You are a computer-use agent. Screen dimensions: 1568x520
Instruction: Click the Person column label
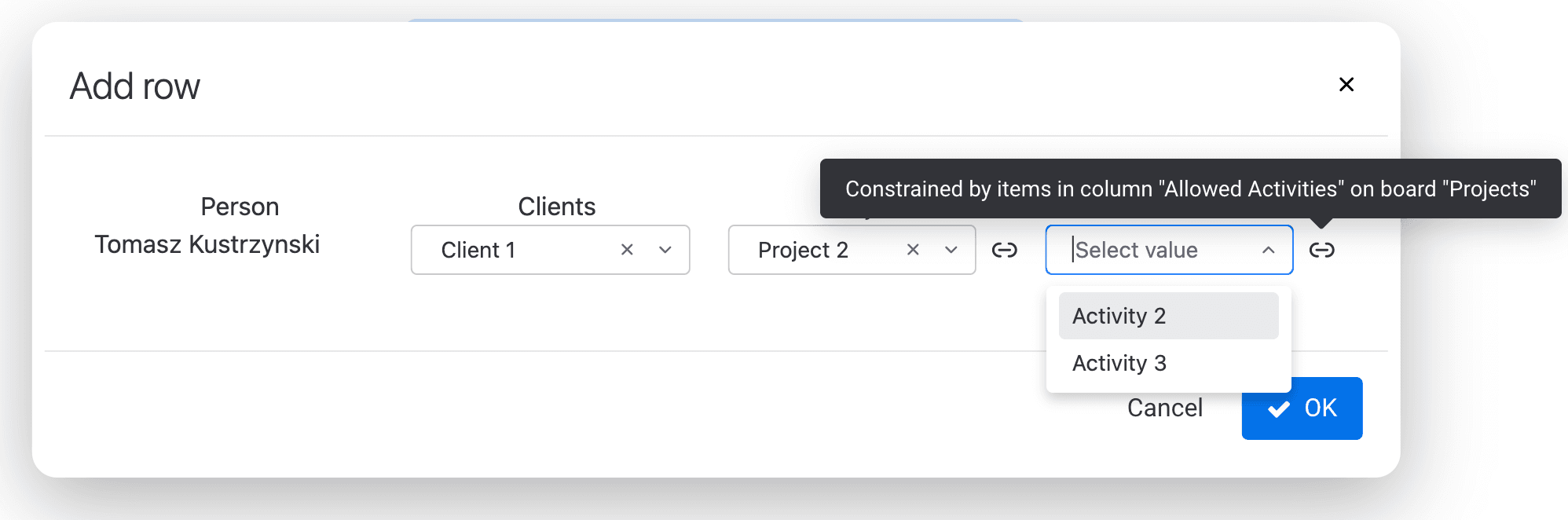click(240, 207)
